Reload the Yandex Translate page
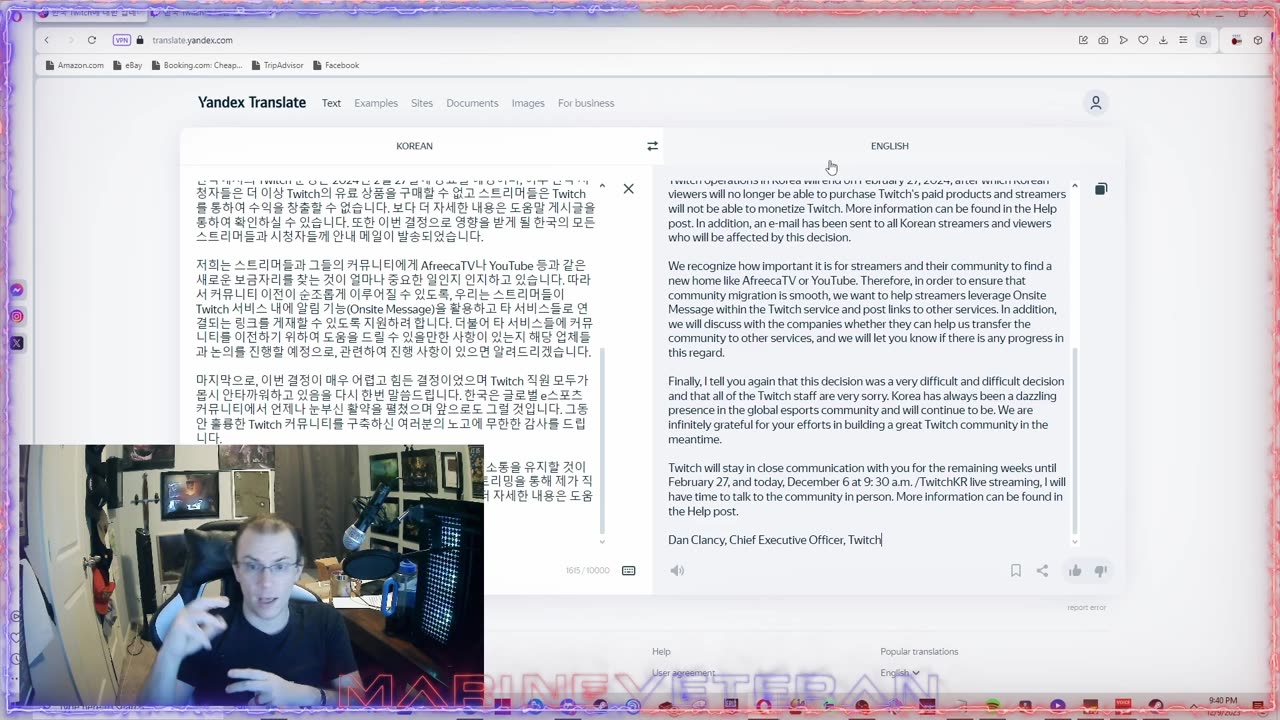This screenshot has height=720, width=1280. [92, 40]
